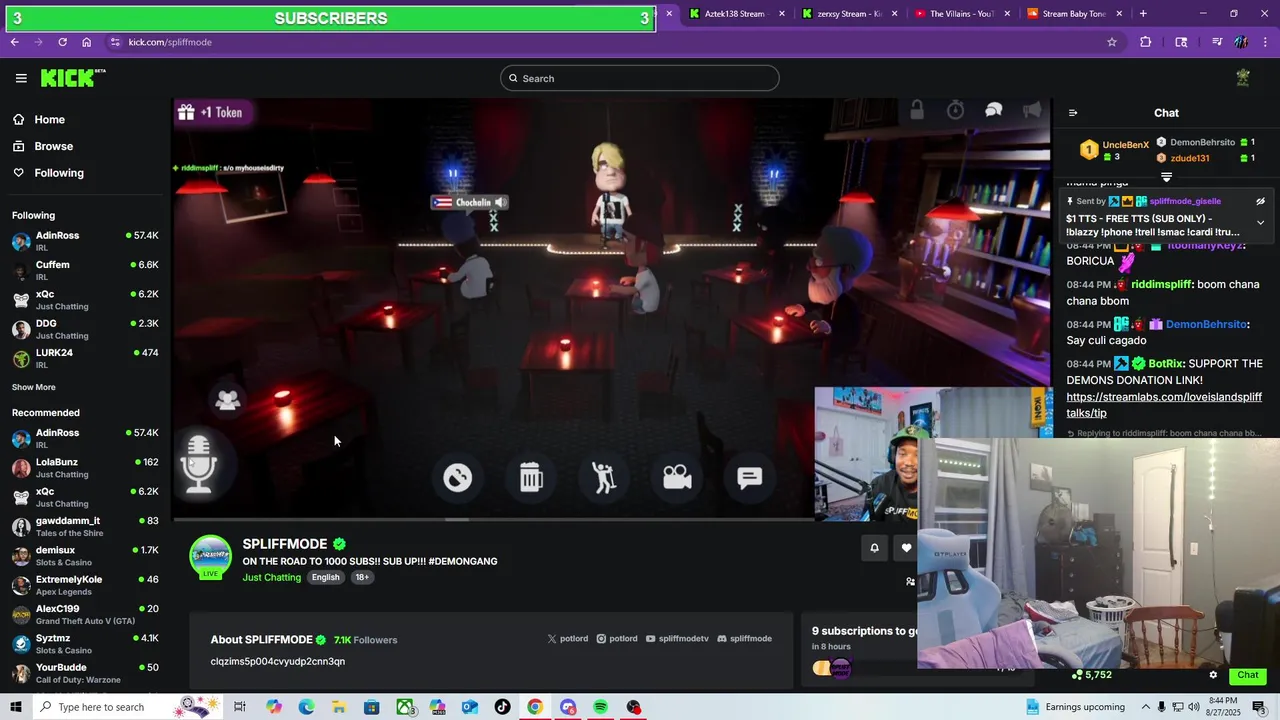The height and width of the screenshot is (720, 1280).
Task: Click the video camera icon in the game toolbar
Action: tap(677, 478)
